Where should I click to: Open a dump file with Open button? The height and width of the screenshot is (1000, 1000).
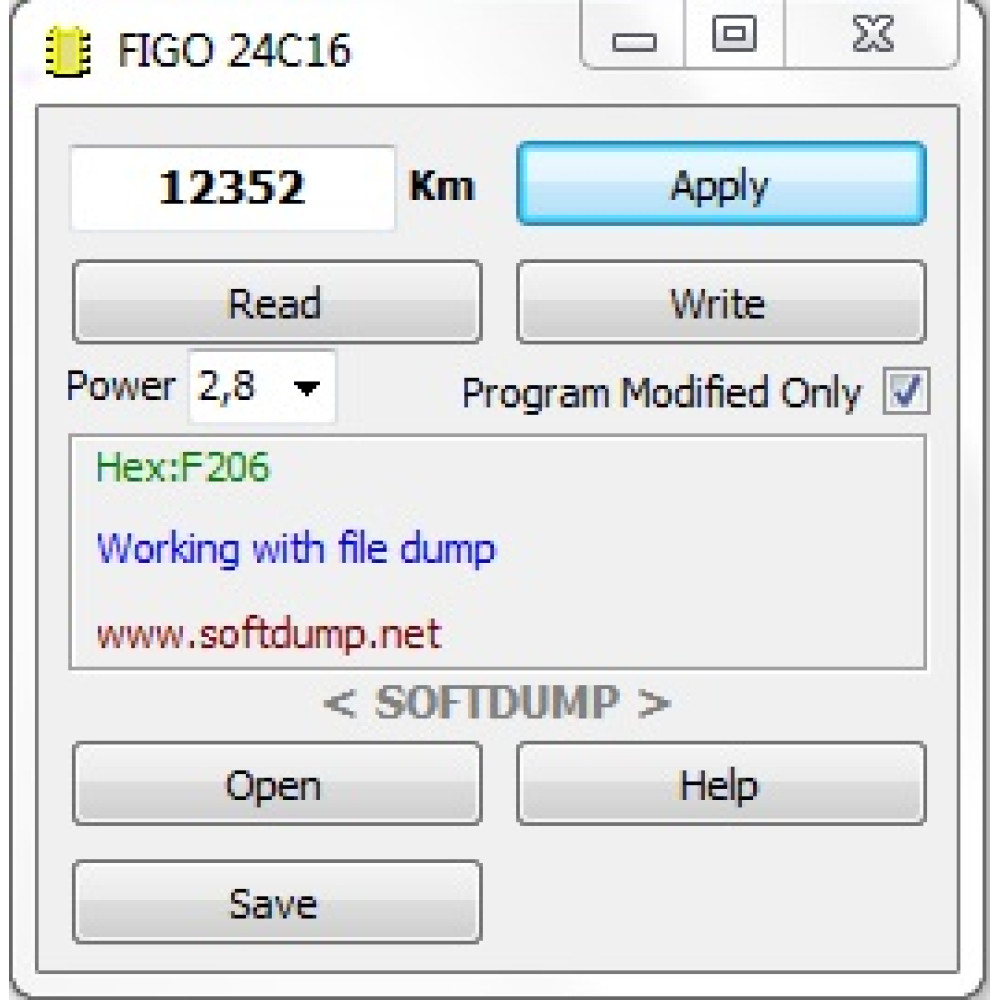click(x=277, y=784)
